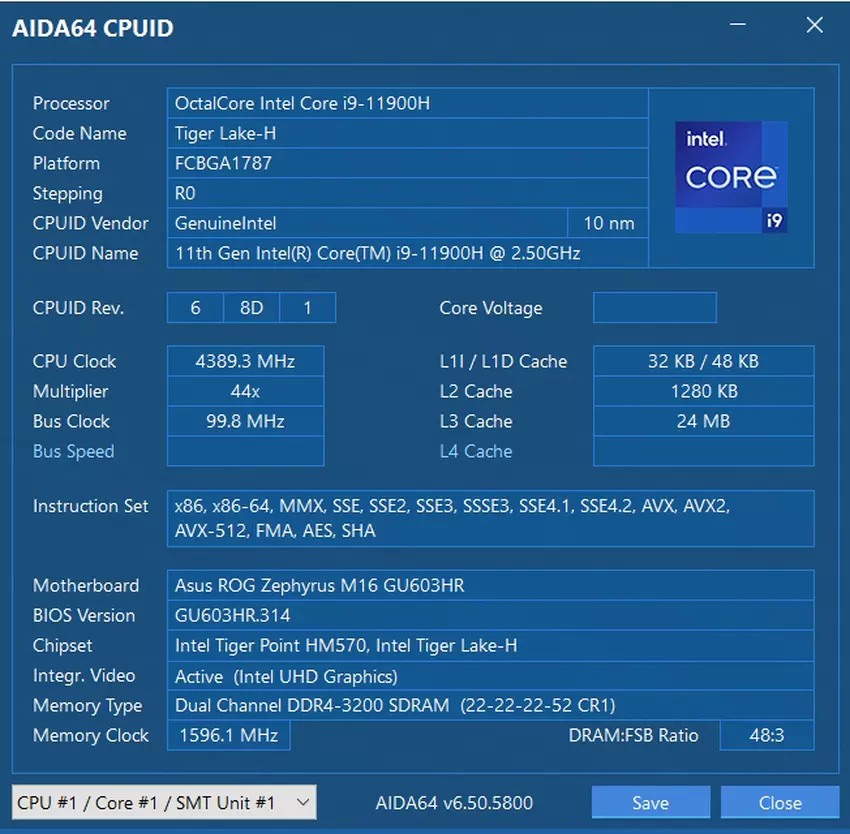Screen dimensions: 850x834
Task: Click the 10 nm process node box
Action: (x=608, y=223)
